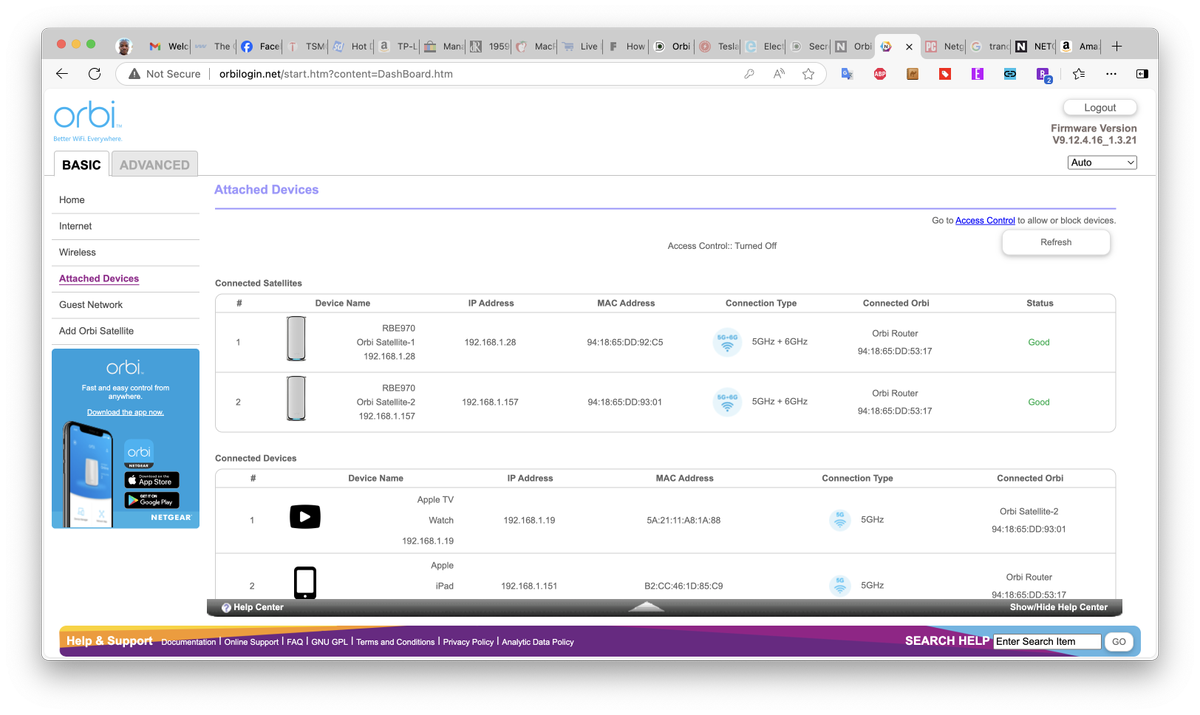Click Download the app now link
Viewport: 1200px width, 715px height.
(125, 412)
